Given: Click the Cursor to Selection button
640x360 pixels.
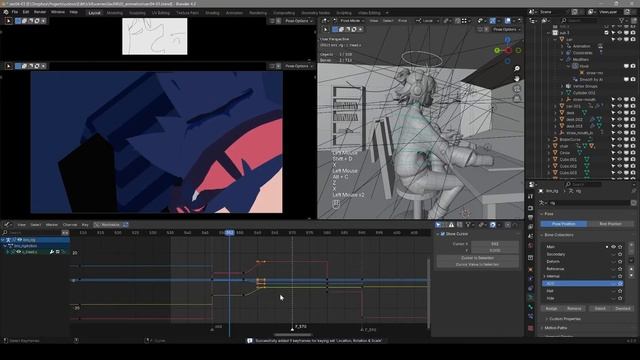Looking at the screenshot, I should click(477, 258).
